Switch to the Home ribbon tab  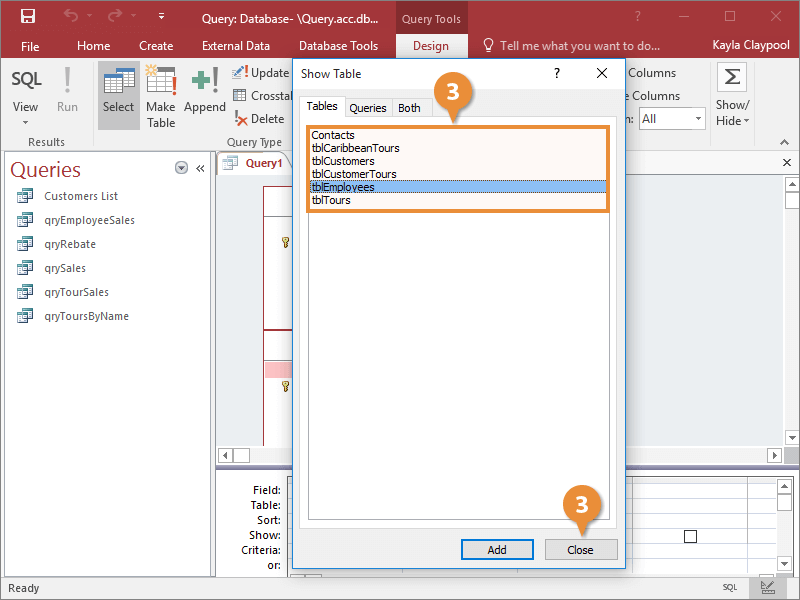click(93, 46)
